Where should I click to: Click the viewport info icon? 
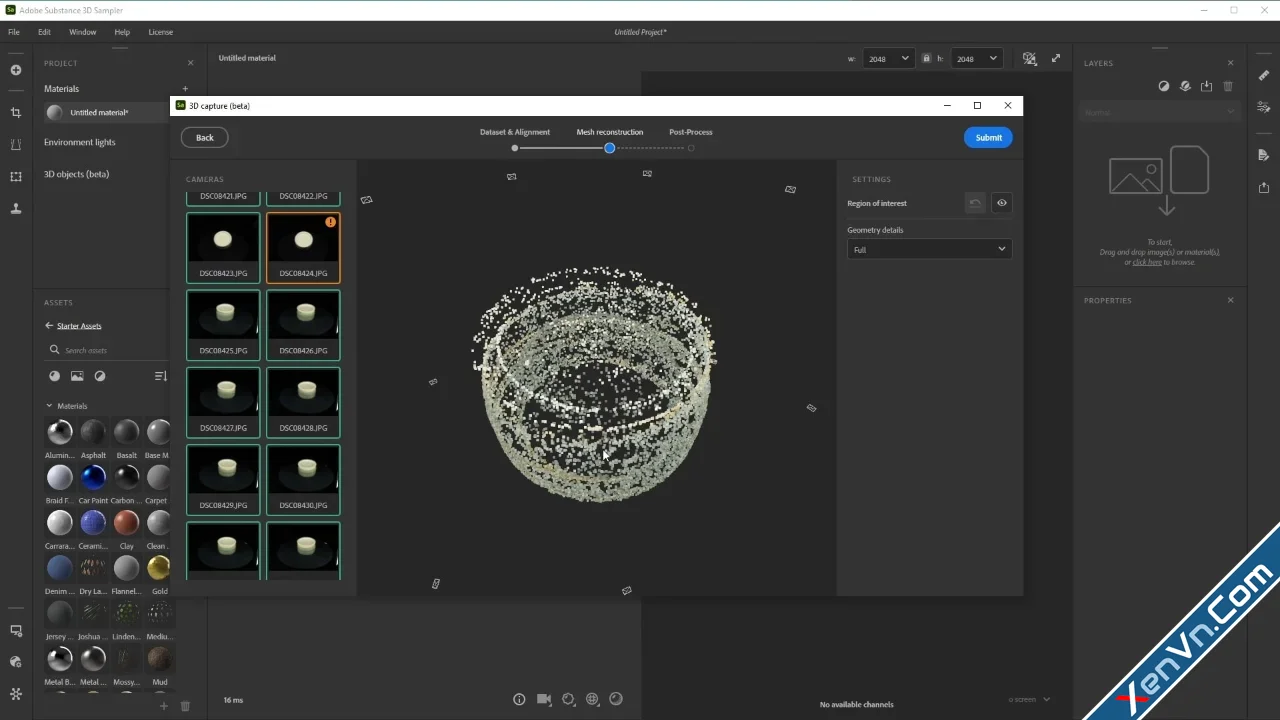coord(519,700)
